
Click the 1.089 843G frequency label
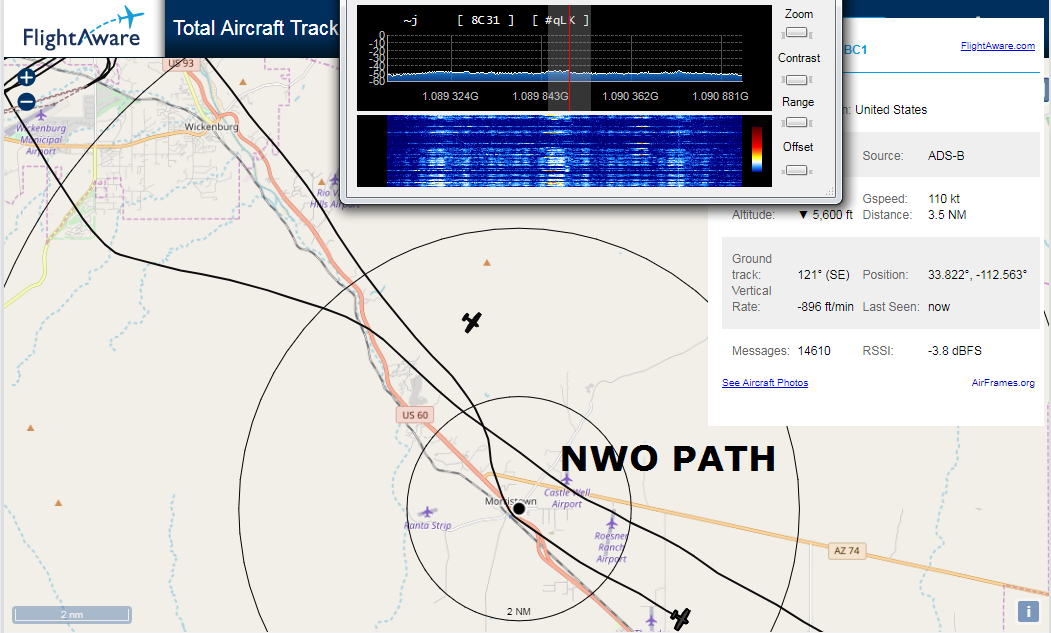point(540,96)
